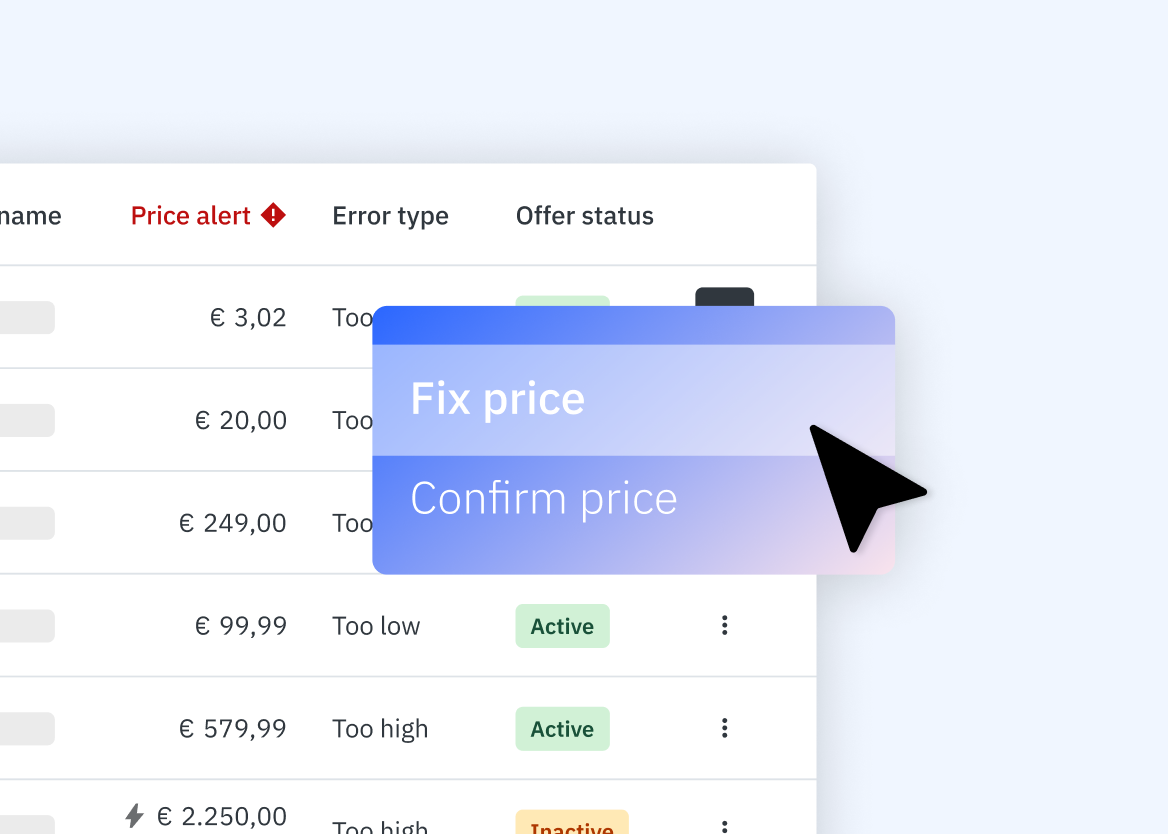Screen dimensions: 1168x834
Task: Select "Fix price" from the context menu
Action: click(497, 398)
